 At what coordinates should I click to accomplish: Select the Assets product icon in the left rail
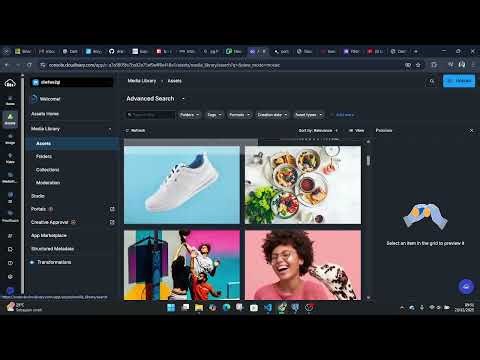tap(10, 119)
